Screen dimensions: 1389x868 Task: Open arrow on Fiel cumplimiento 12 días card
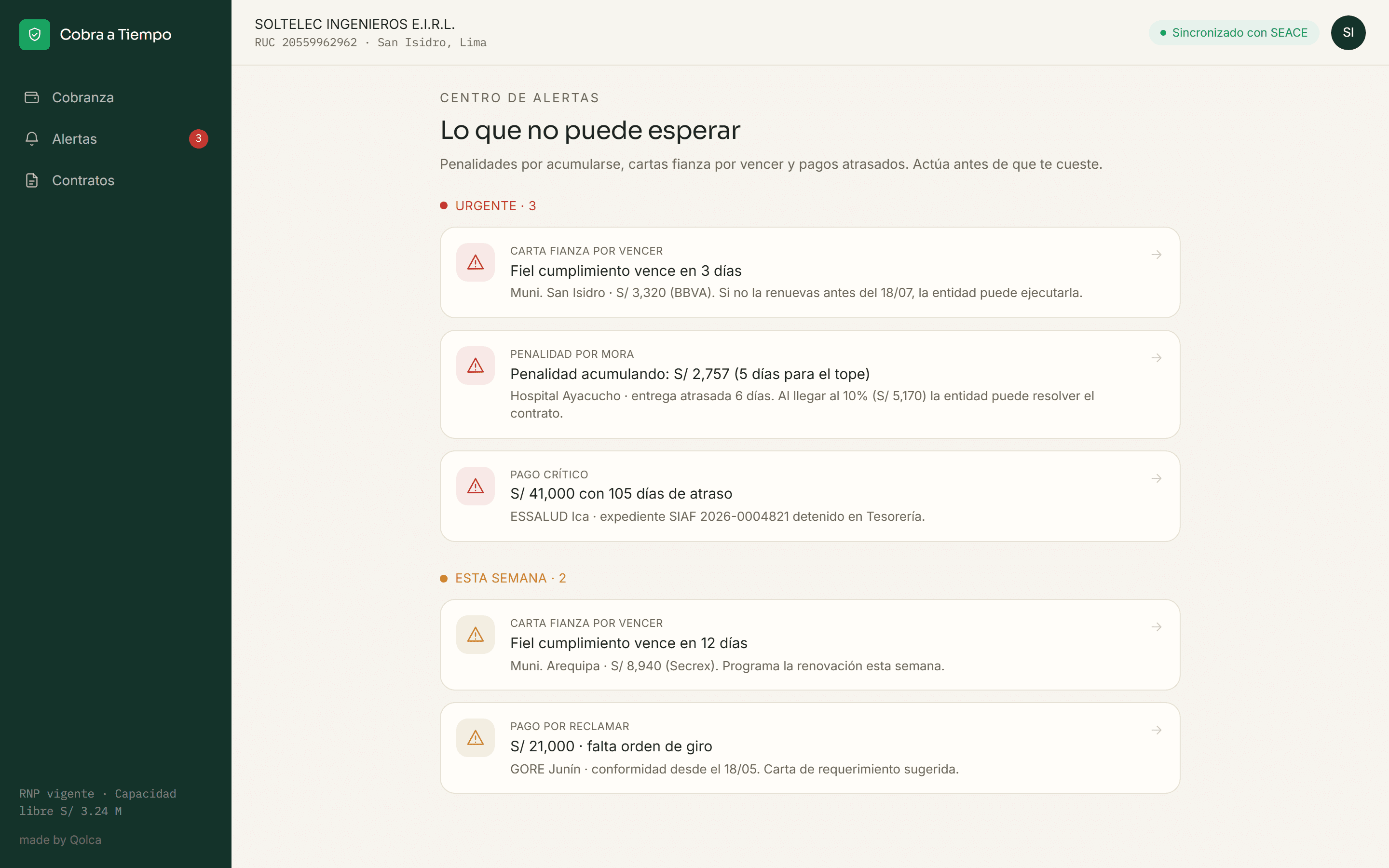pos(1157,627)
